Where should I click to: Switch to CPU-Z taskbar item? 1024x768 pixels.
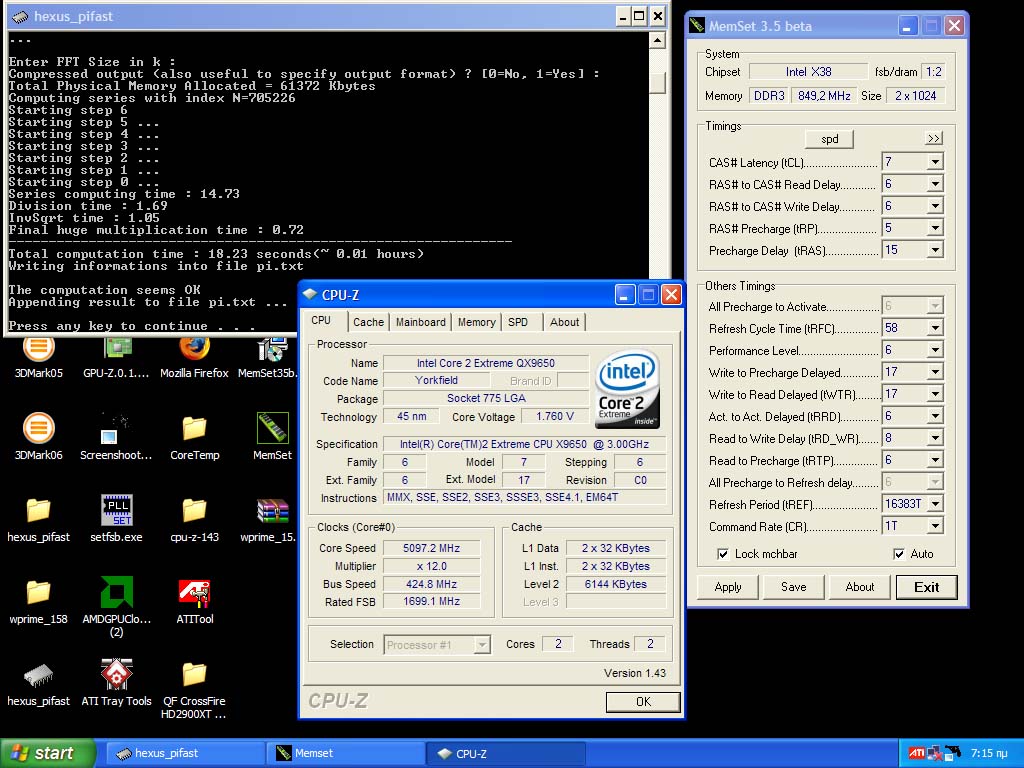click(505, 753)
